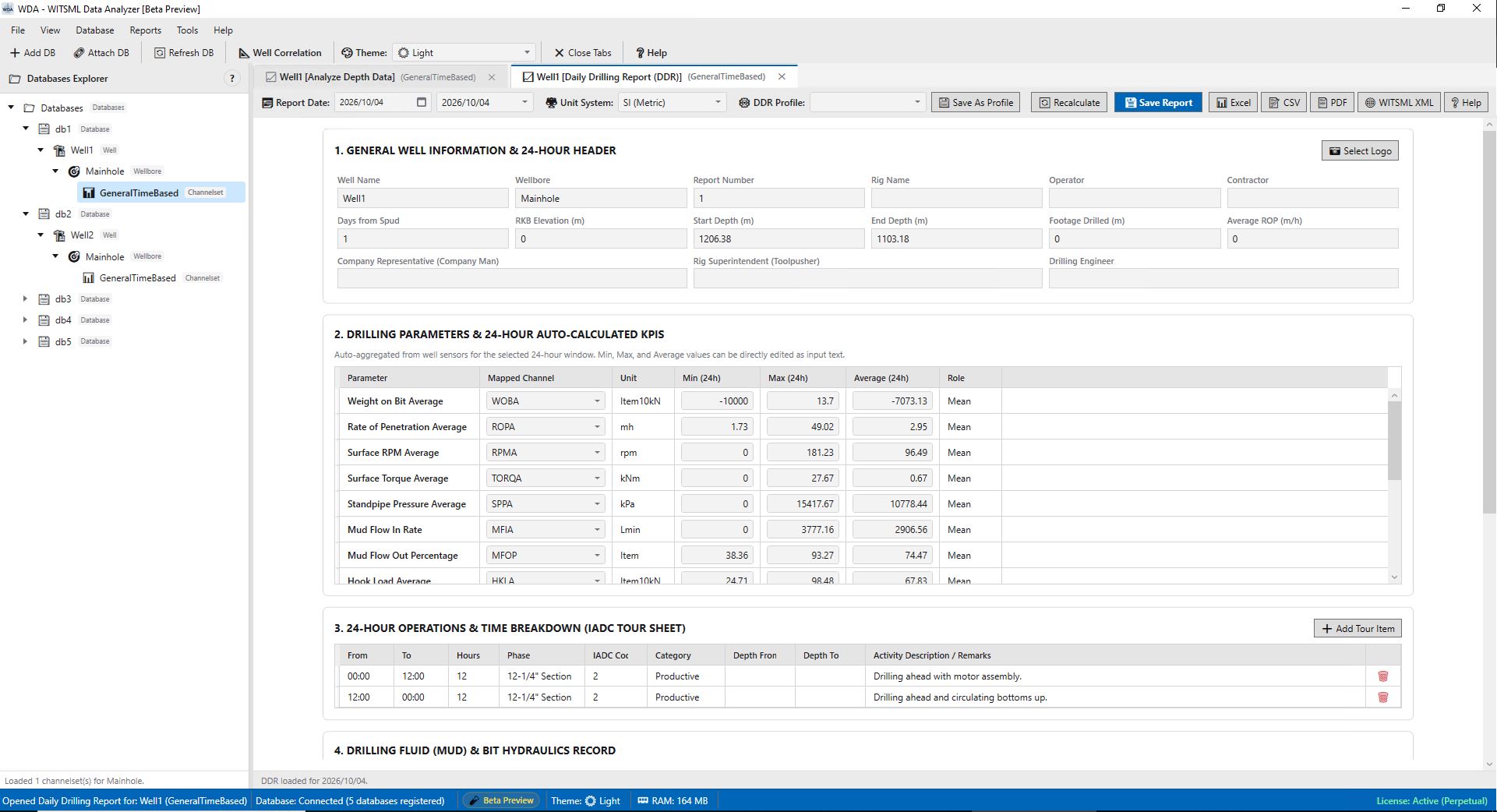Export report as PDF
The width and height of the screenshot is (1497, 812).
click(1332, 103)
